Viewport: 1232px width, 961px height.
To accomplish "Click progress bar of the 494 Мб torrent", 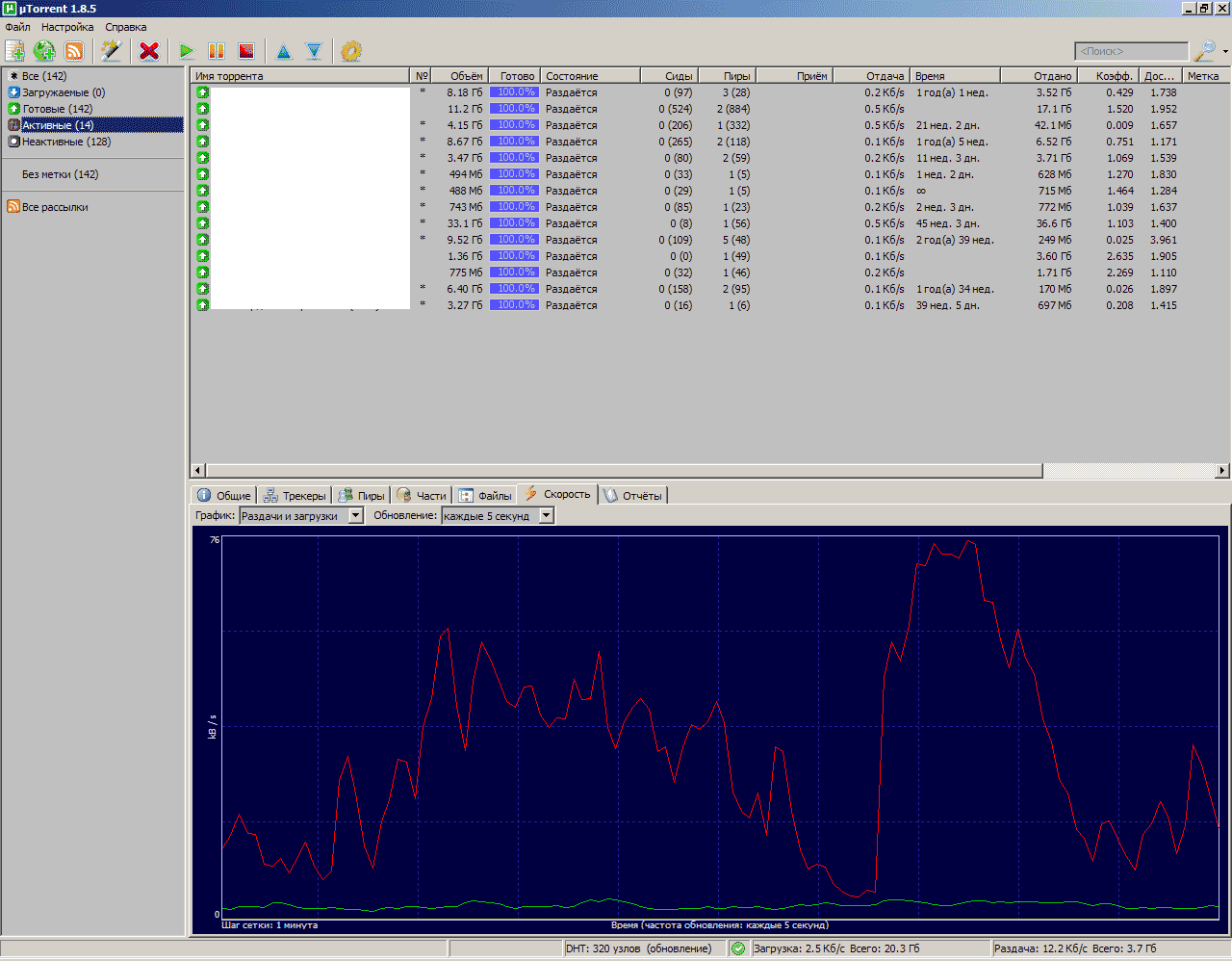I will tap(515, 174).
